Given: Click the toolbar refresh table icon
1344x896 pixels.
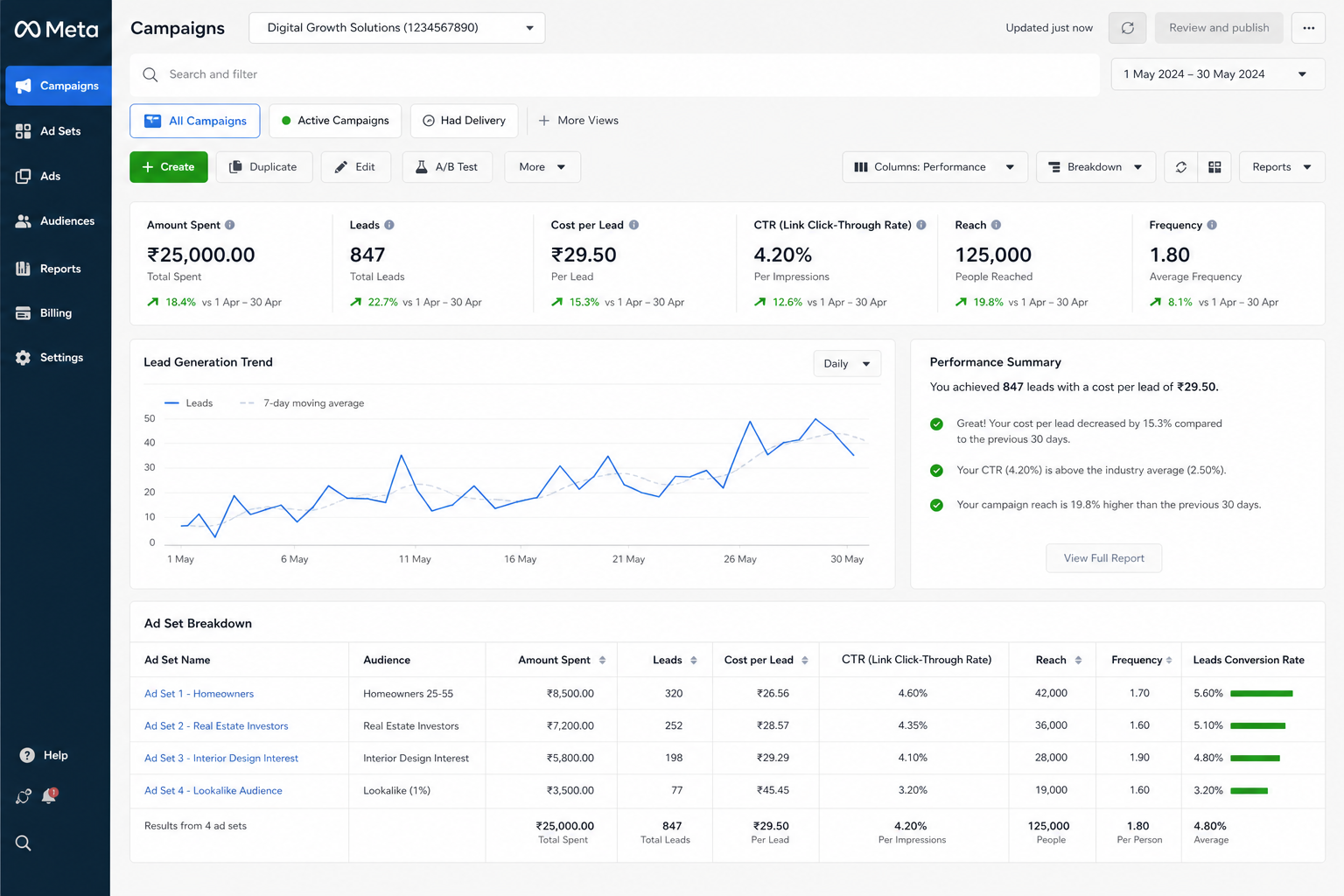Looking at the screenshot, I should click(1181, 167).
